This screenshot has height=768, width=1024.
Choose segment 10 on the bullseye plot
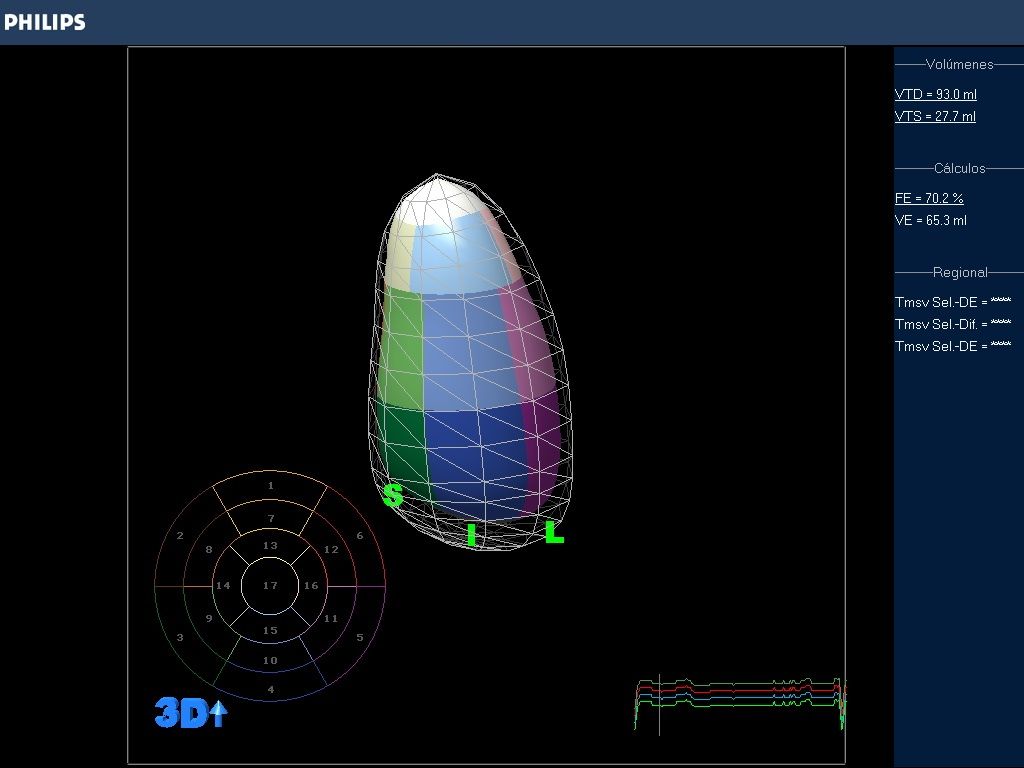270,660
